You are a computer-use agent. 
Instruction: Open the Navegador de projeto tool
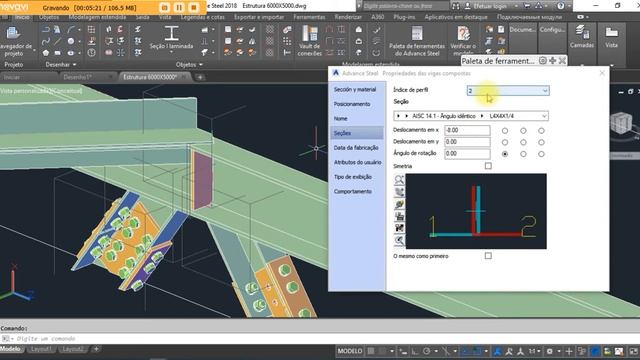(x=15, y=42)
